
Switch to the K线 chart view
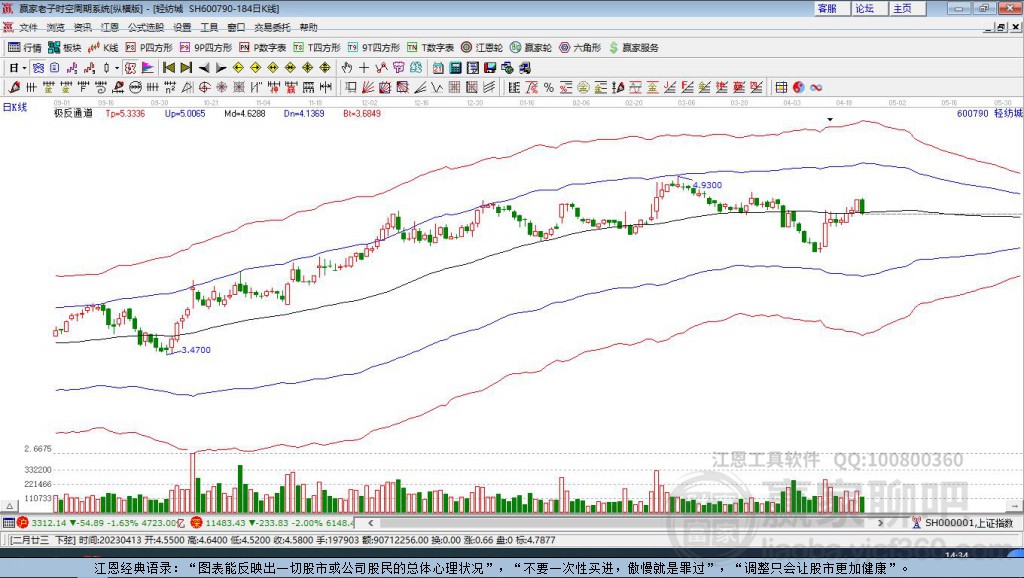pos(103,48)
